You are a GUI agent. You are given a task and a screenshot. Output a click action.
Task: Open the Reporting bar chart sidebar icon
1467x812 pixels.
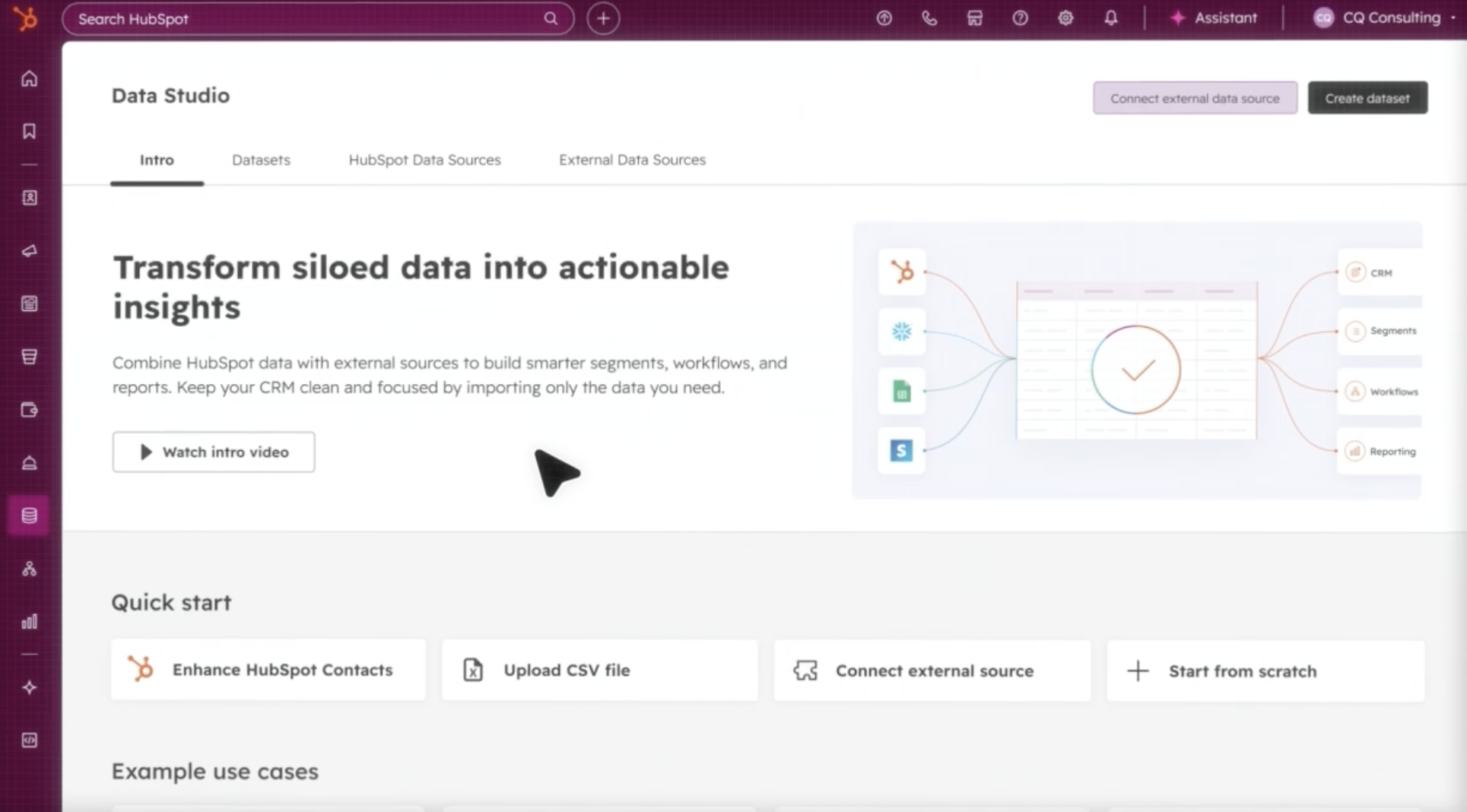pos(29,622)
